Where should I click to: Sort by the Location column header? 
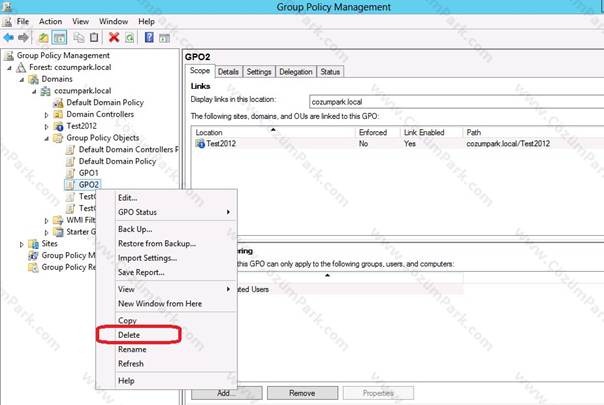pos(273,132)
